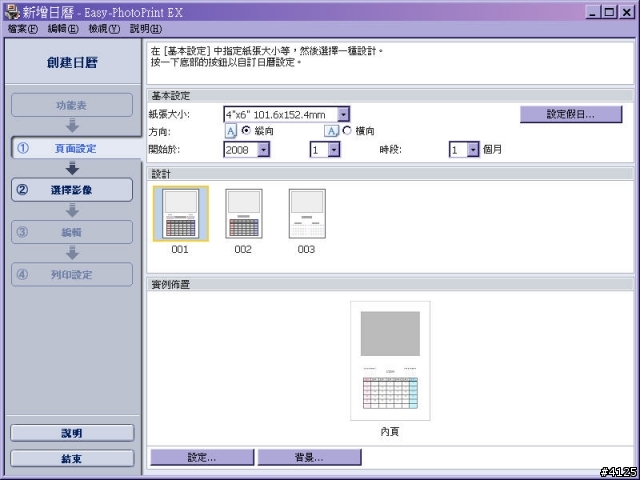
Task: Click the 創建日曆 header text
Action: (72, 62)
